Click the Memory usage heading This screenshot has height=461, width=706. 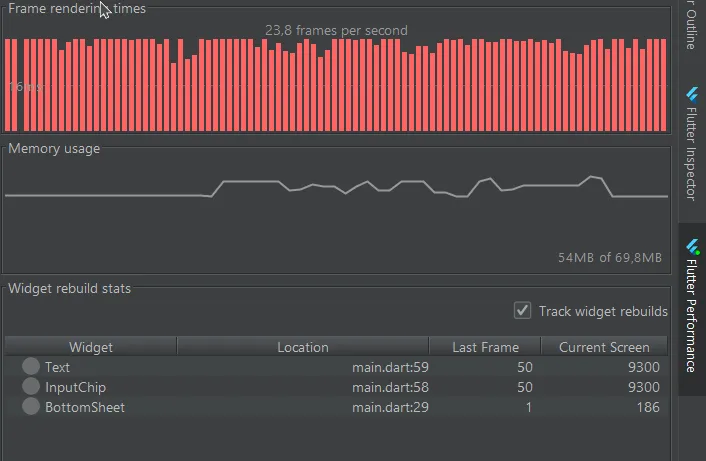54,149
